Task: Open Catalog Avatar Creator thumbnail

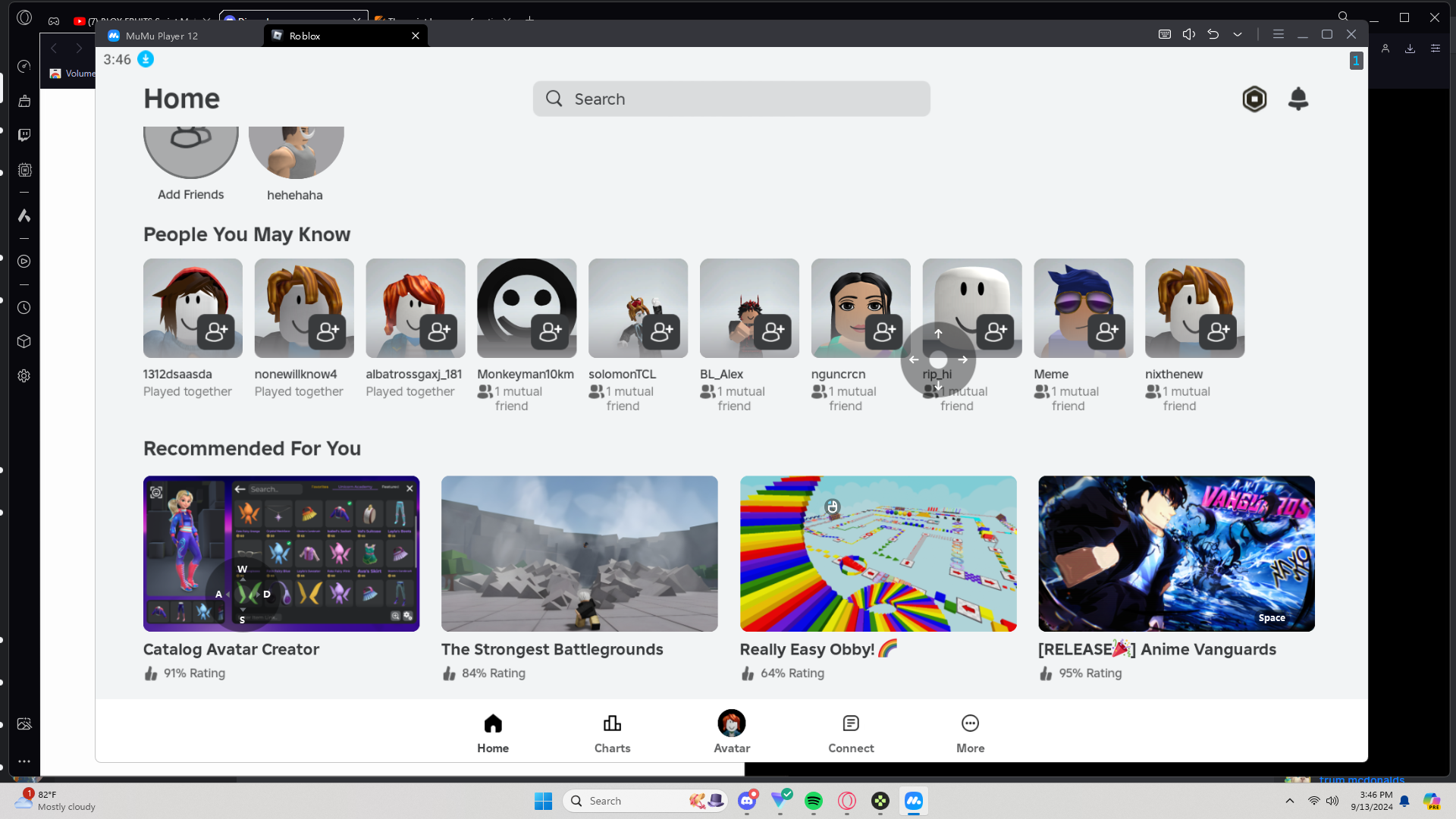Action: 281,554
